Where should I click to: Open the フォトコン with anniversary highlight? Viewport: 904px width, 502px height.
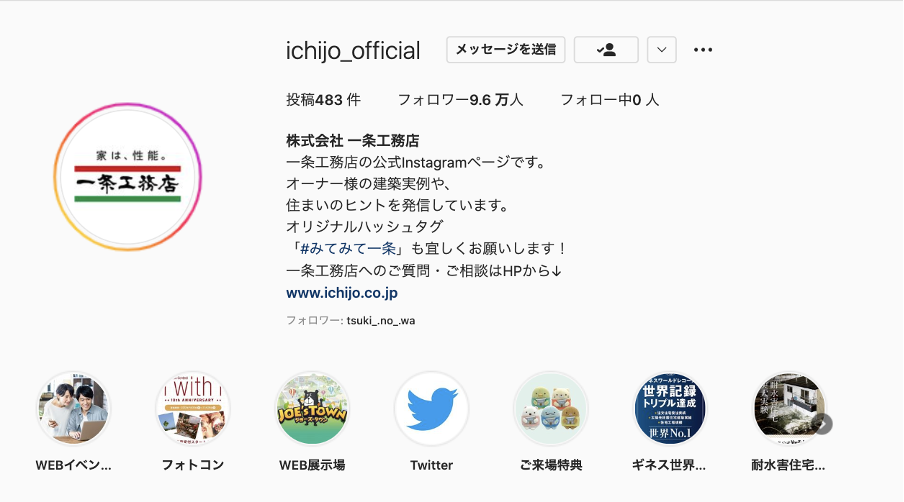[x=193, y=409]
